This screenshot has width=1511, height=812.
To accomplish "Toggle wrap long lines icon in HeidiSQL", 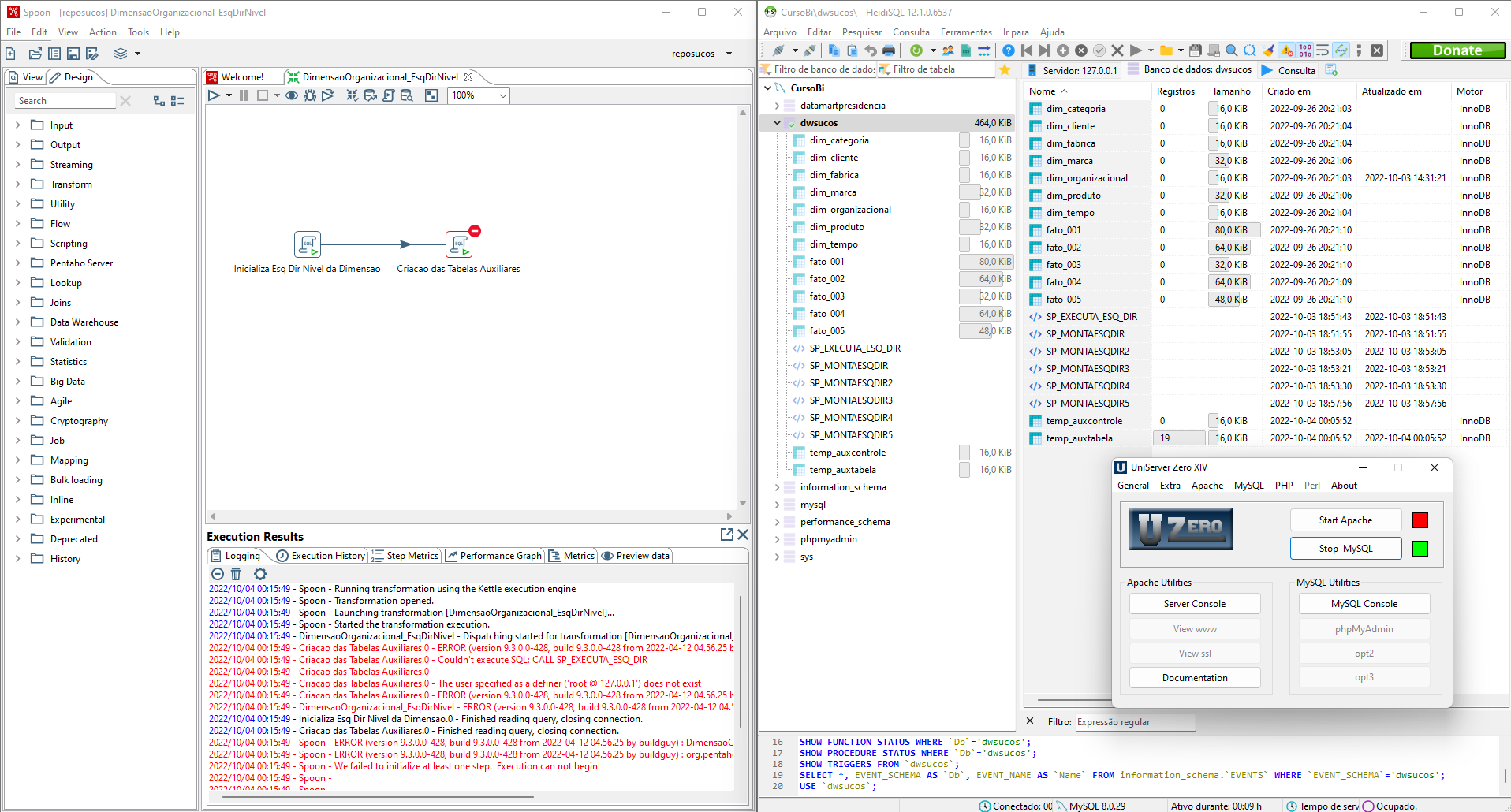I will tap(1323, 50).
